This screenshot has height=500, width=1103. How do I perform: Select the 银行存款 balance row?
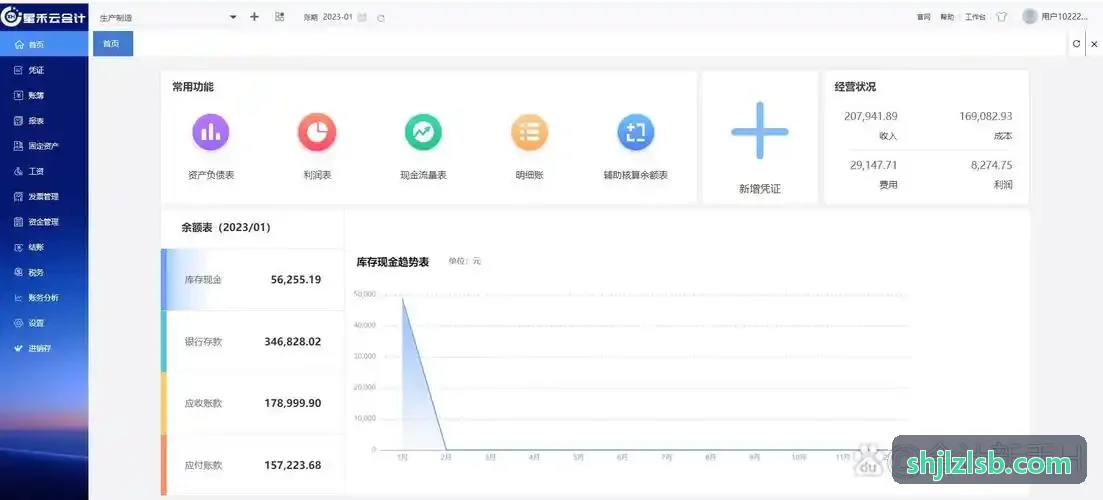(253, 341)
